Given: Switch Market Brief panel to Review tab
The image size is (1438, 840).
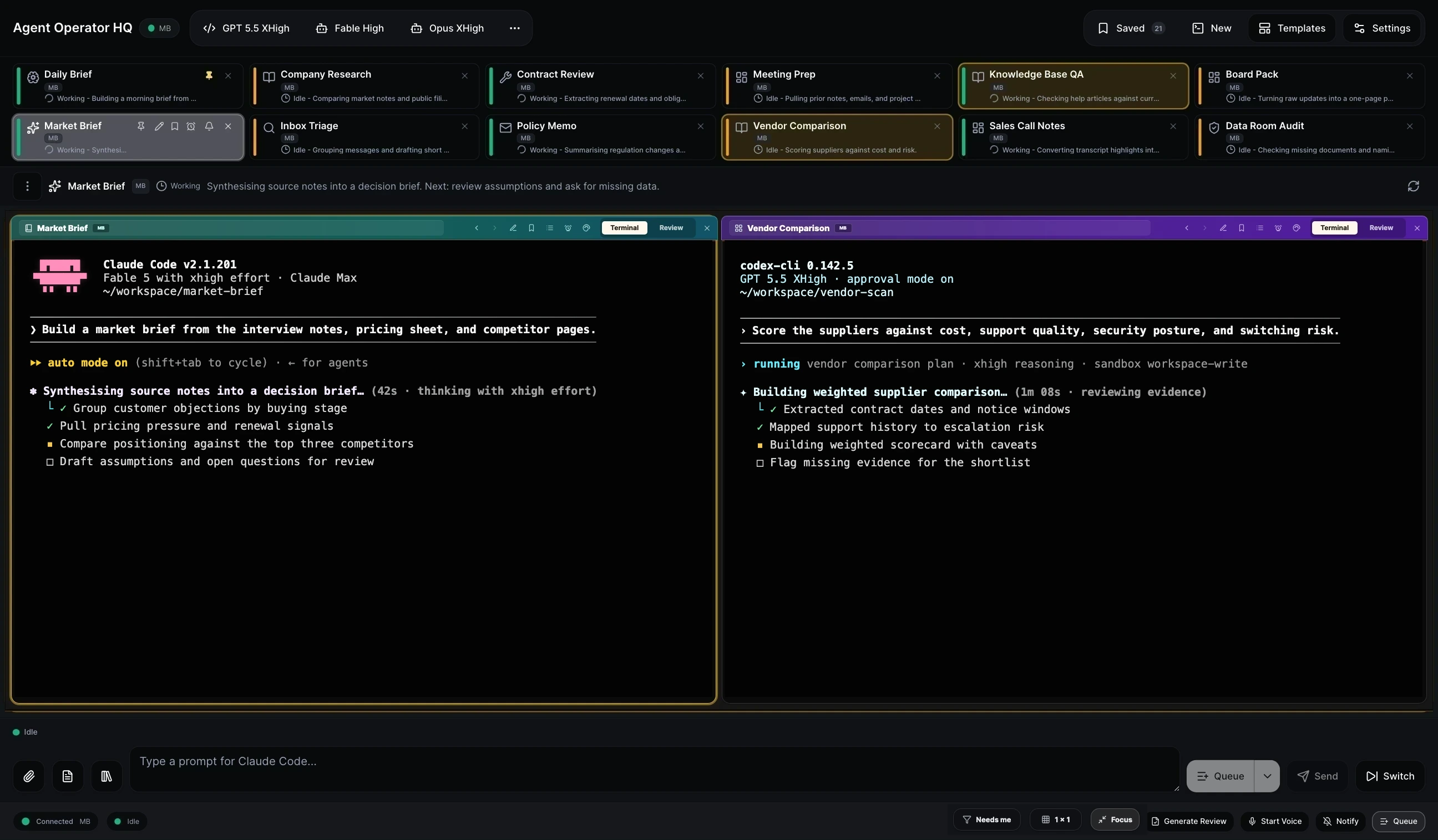Looking at the screenshot, I should 671,228.
